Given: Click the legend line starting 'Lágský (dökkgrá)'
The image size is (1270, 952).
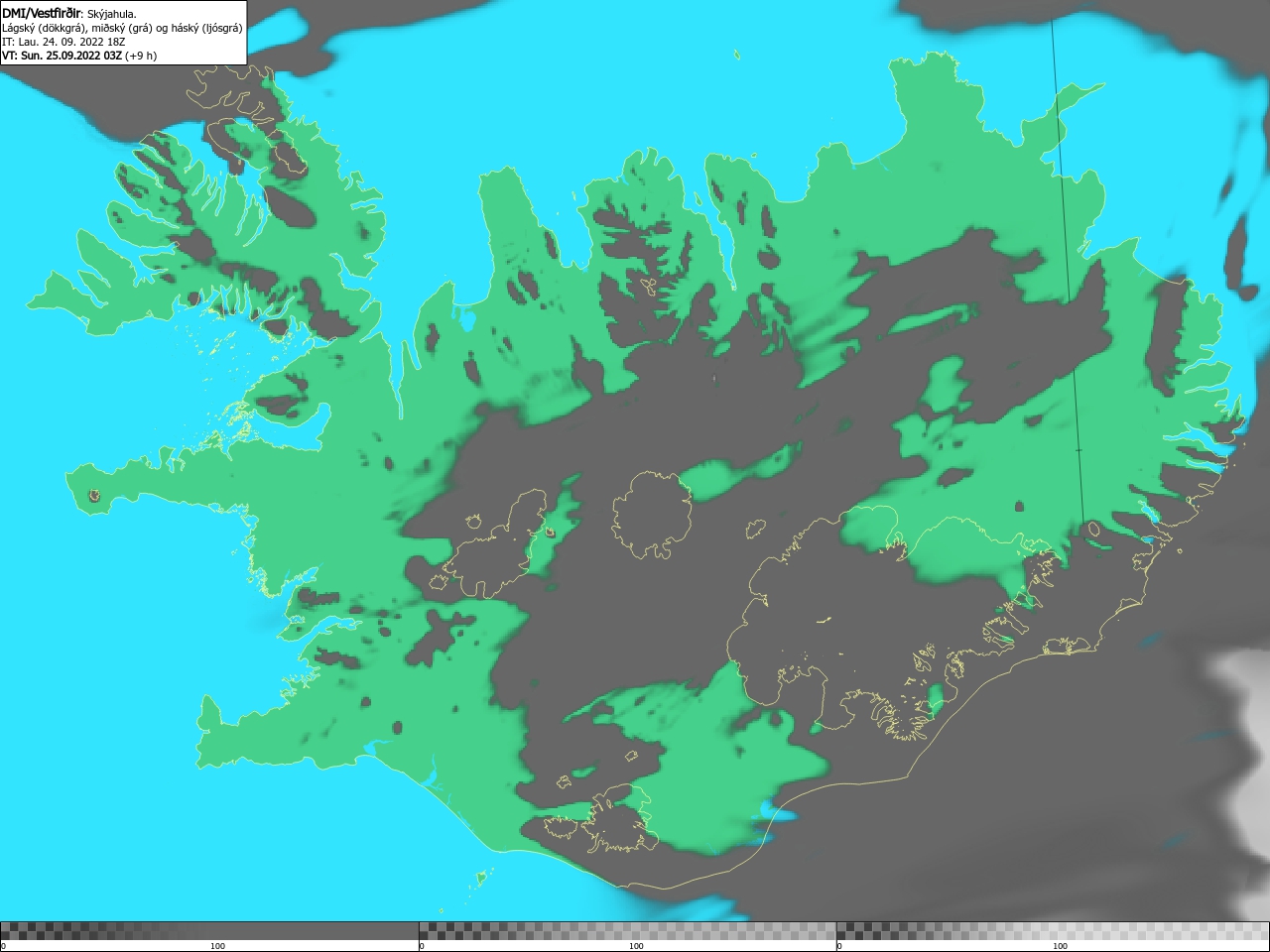Looking at the screenshot, I should (x=122, y=28).
